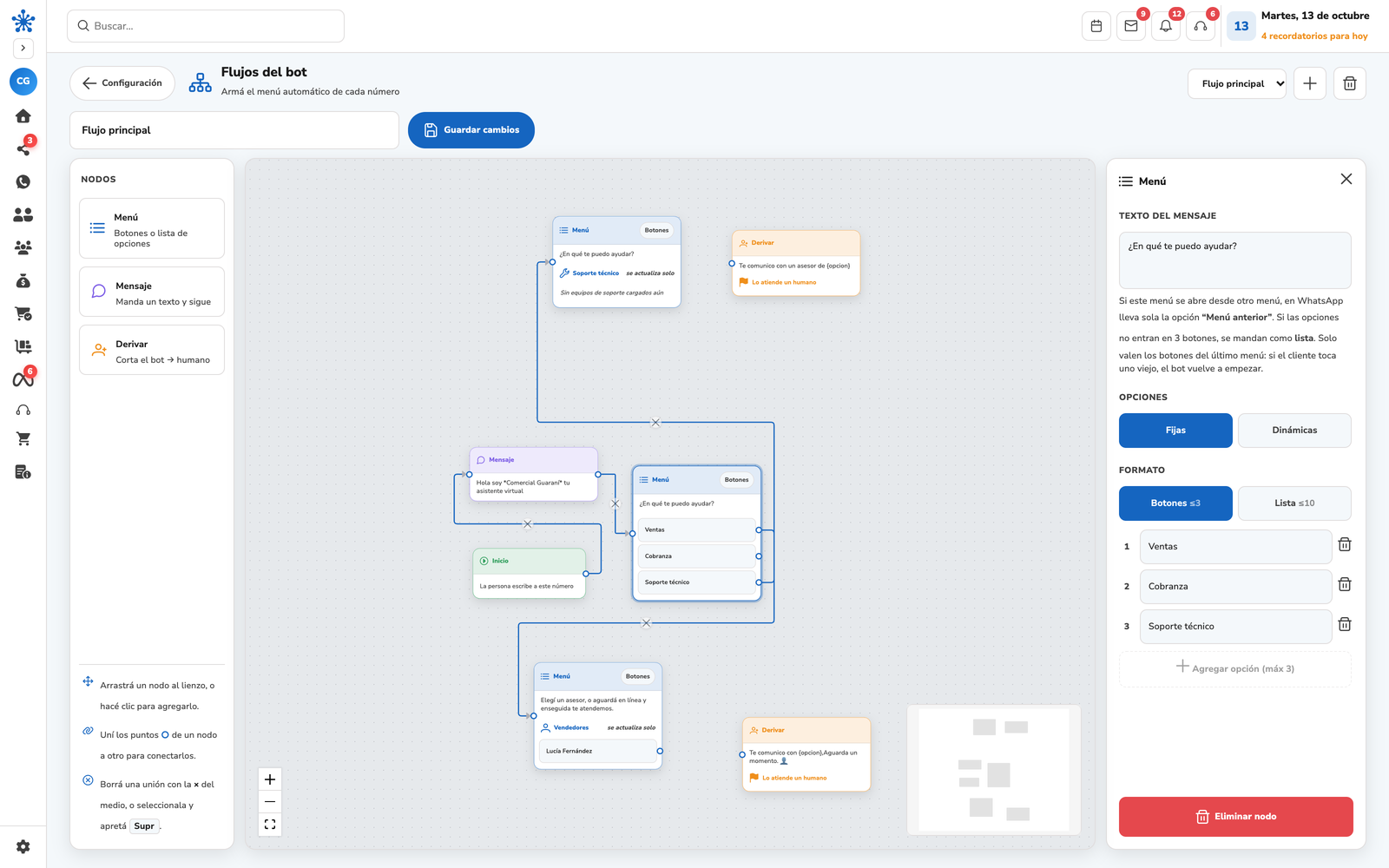Open the headset support icon in top bar
This screenshot has width=1389, height=868.
click(1201, 26)
